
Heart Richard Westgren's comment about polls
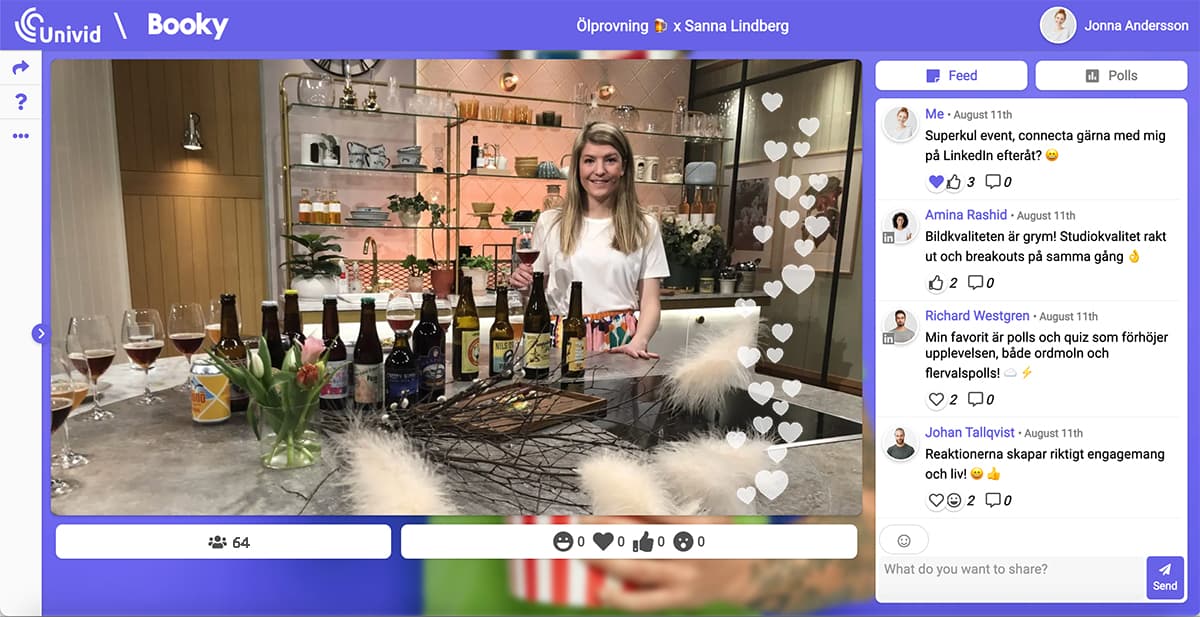coord(936,399)
